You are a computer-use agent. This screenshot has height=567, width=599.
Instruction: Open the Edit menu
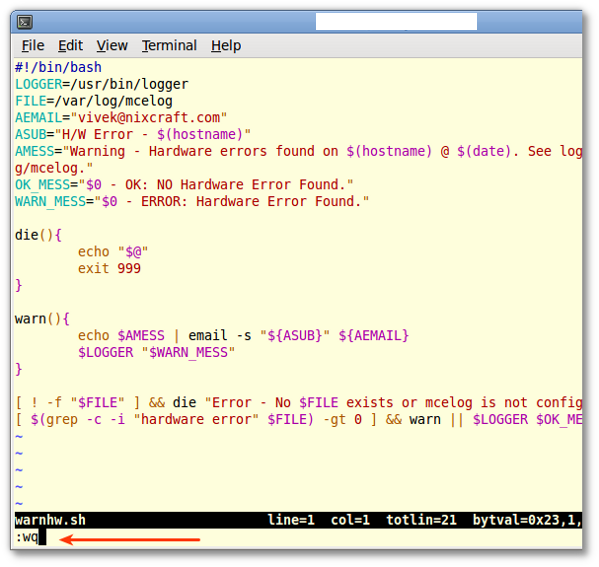tap(70, 46)
